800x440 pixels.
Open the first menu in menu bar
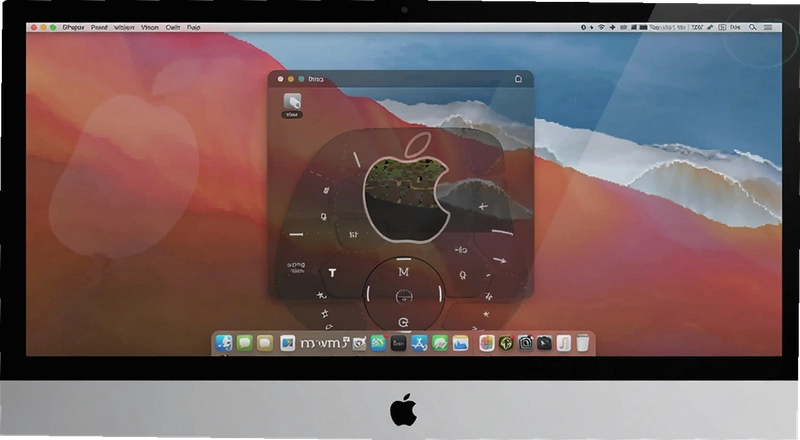click(x=73, y=28)
